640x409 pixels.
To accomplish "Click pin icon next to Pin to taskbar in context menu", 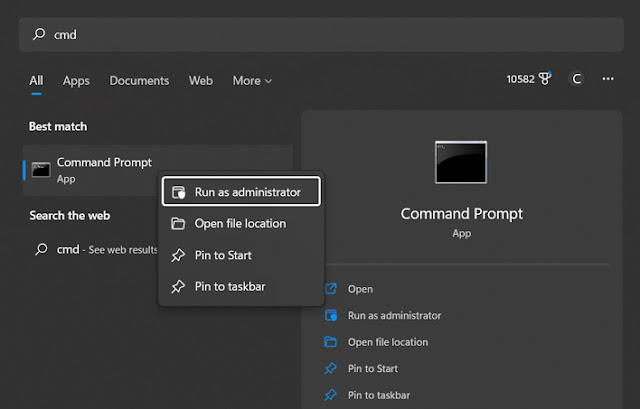I will pyautogui.click(x=178, y=287).
